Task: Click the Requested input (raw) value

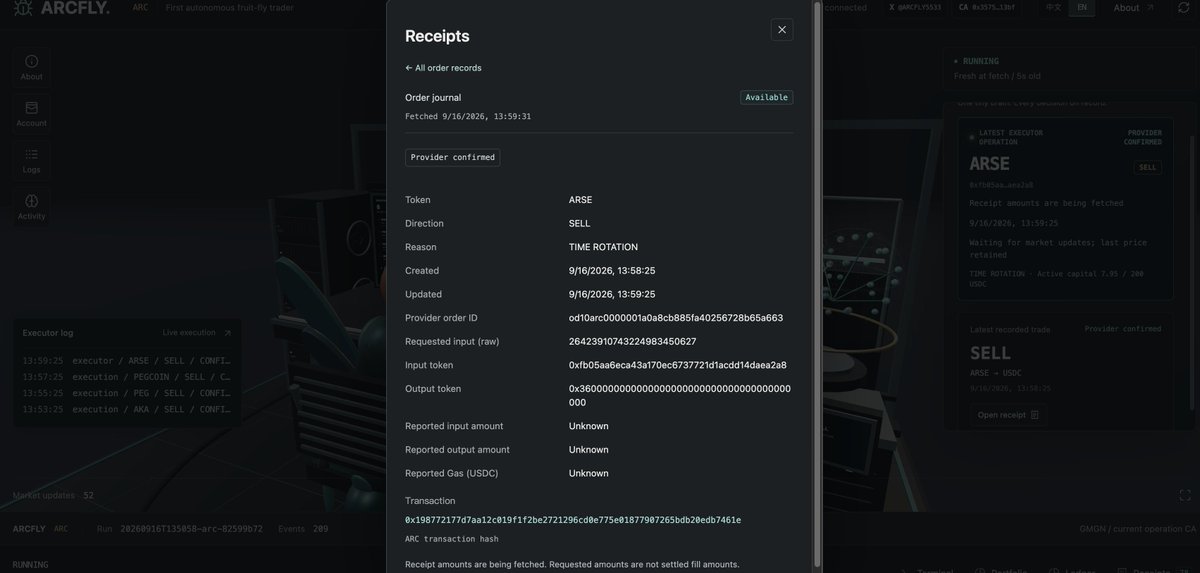Action: [x=633, y=341]
